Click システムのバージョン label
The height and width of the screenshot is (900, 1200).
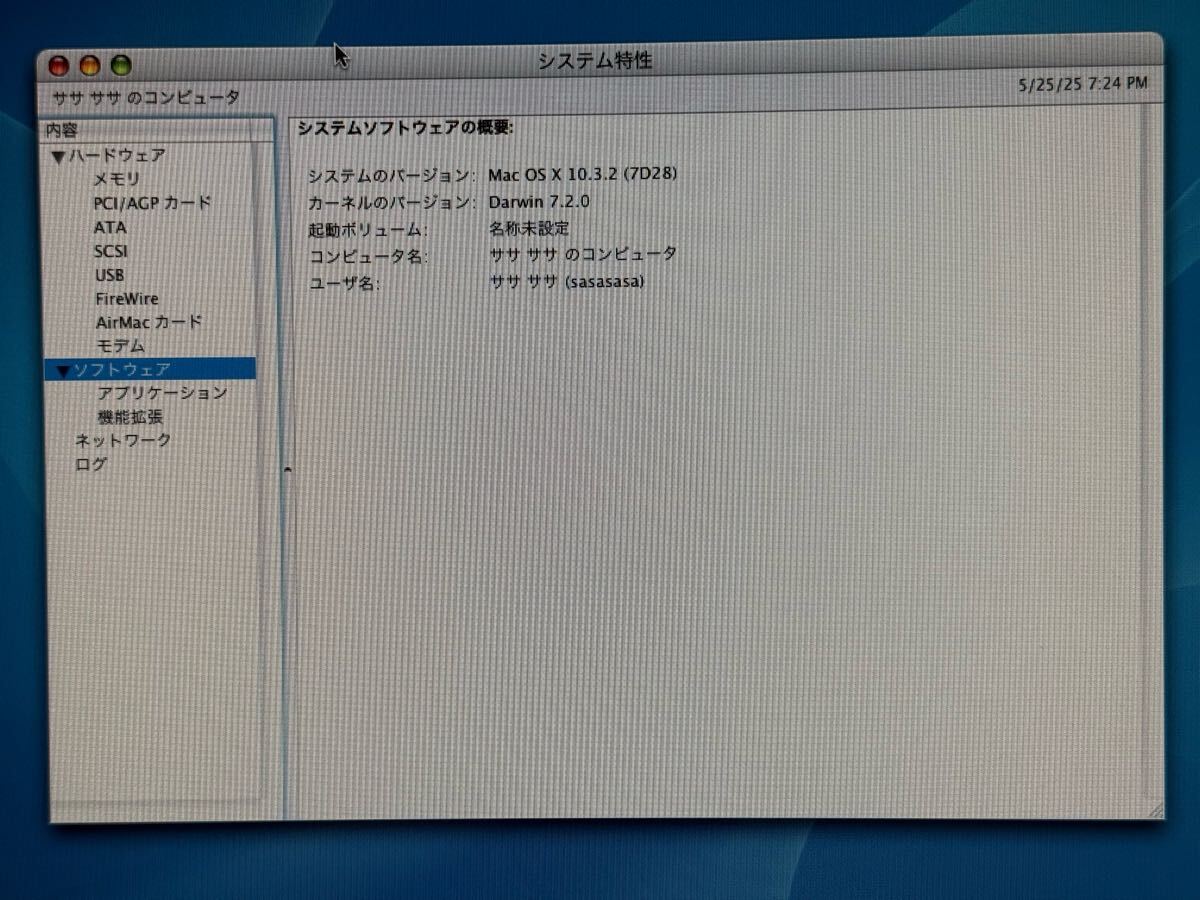pos(392,176)
